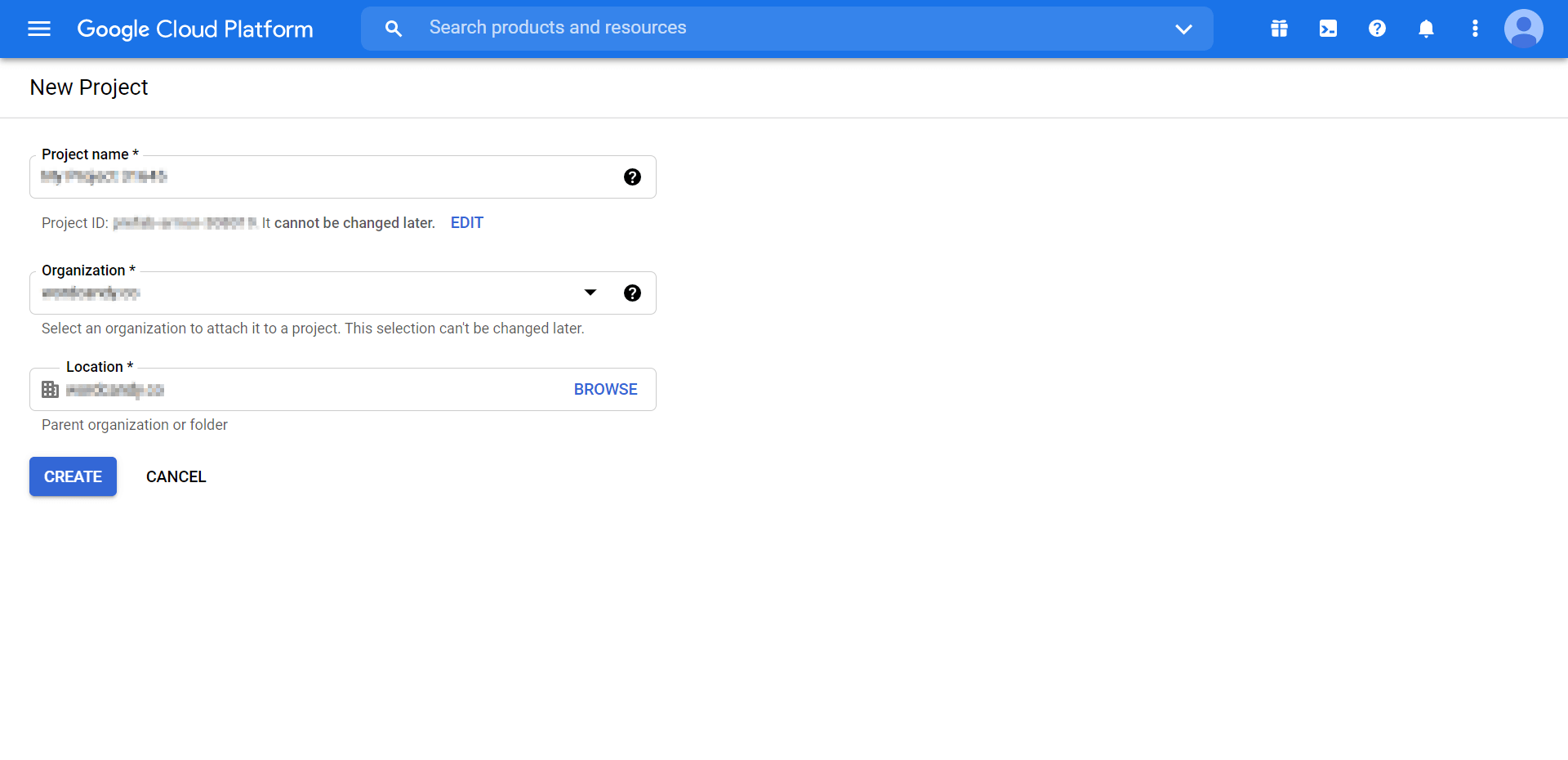Activate Cloud Shell from the top bar
The image size is (1568, 760).
pos(1328,29)
